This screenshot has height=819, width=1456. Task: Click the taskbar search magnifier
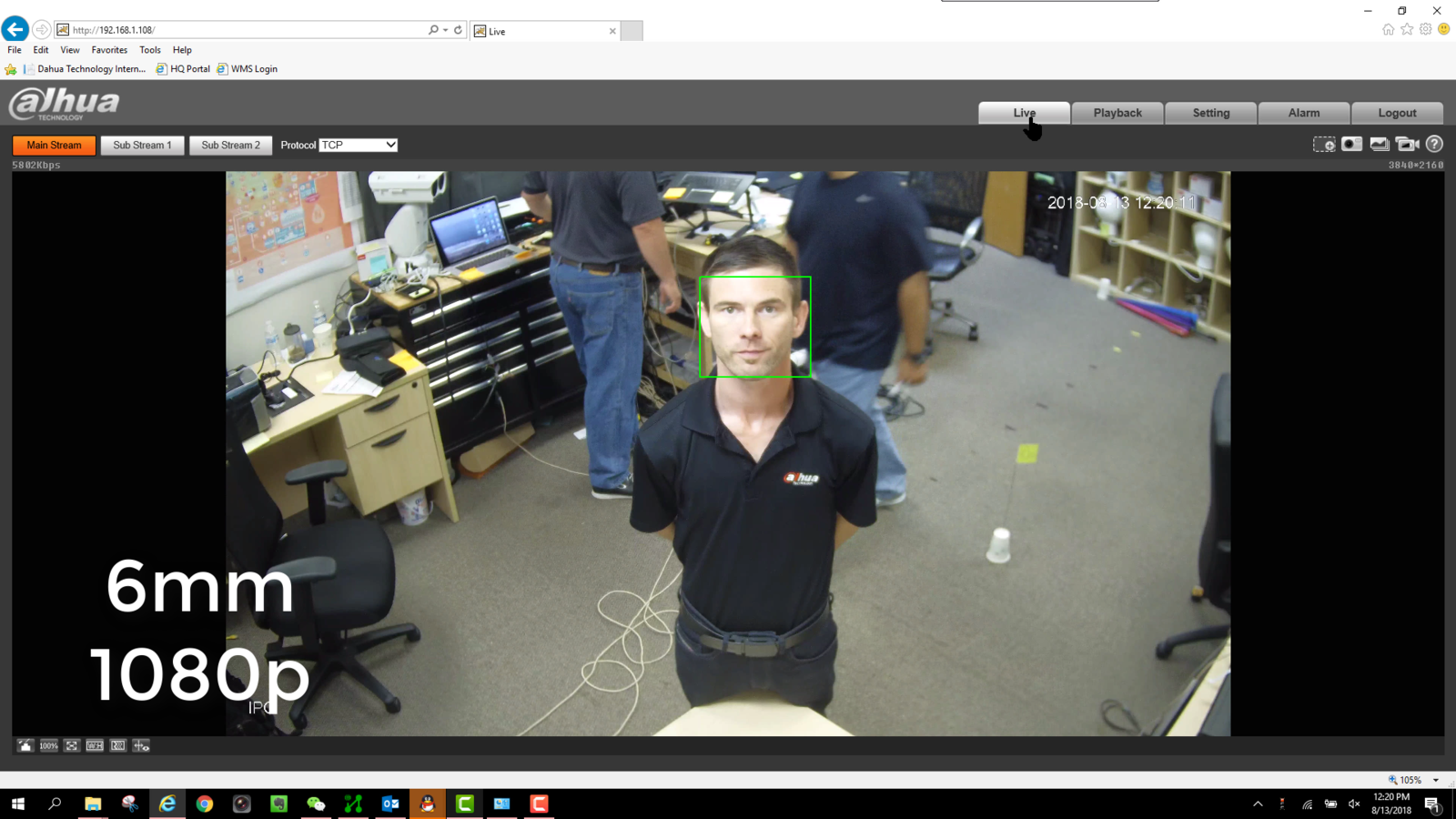[55, 804]
